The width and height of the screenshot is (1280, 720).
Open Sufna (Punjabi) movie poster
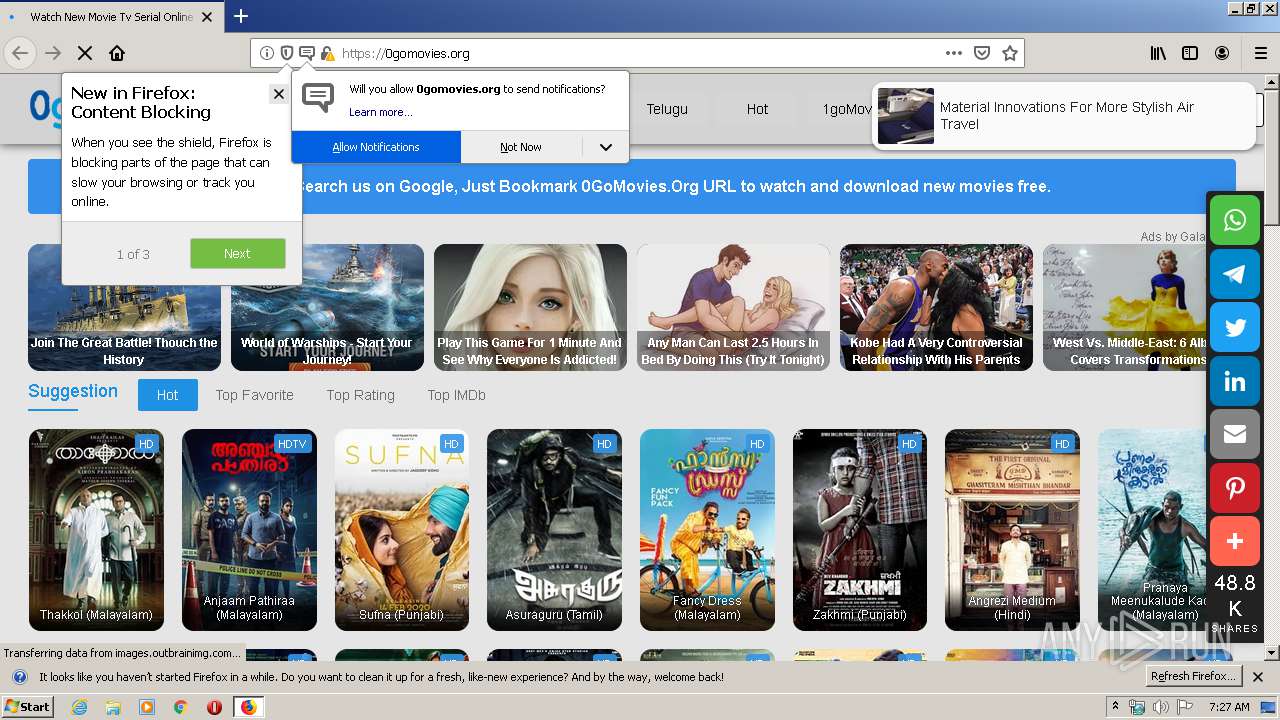click(x=402, y=530)
